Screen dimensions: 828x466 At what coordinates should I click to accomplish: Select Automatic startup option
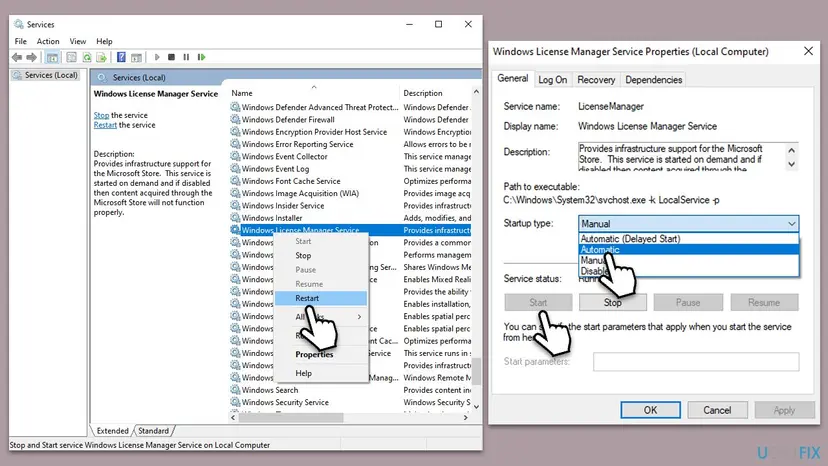click(x=689, y=249)
